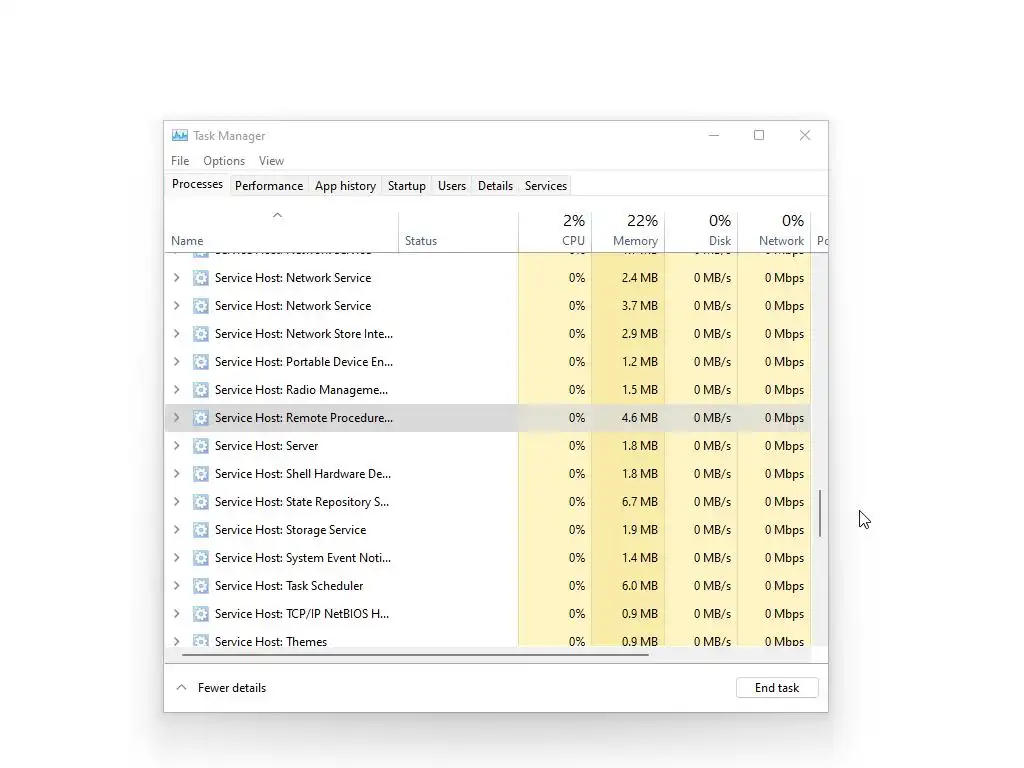Image resolution: width=1024 pixels, height=768 pixels.
Task: Click the Themes row gear icon
Action: click(200, 641)
